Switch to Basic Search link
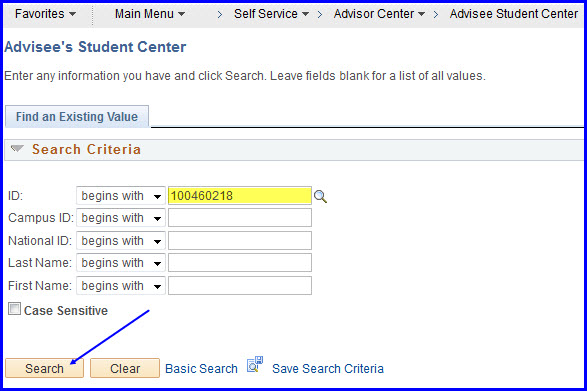587x391 pixels. coord(201,369)
